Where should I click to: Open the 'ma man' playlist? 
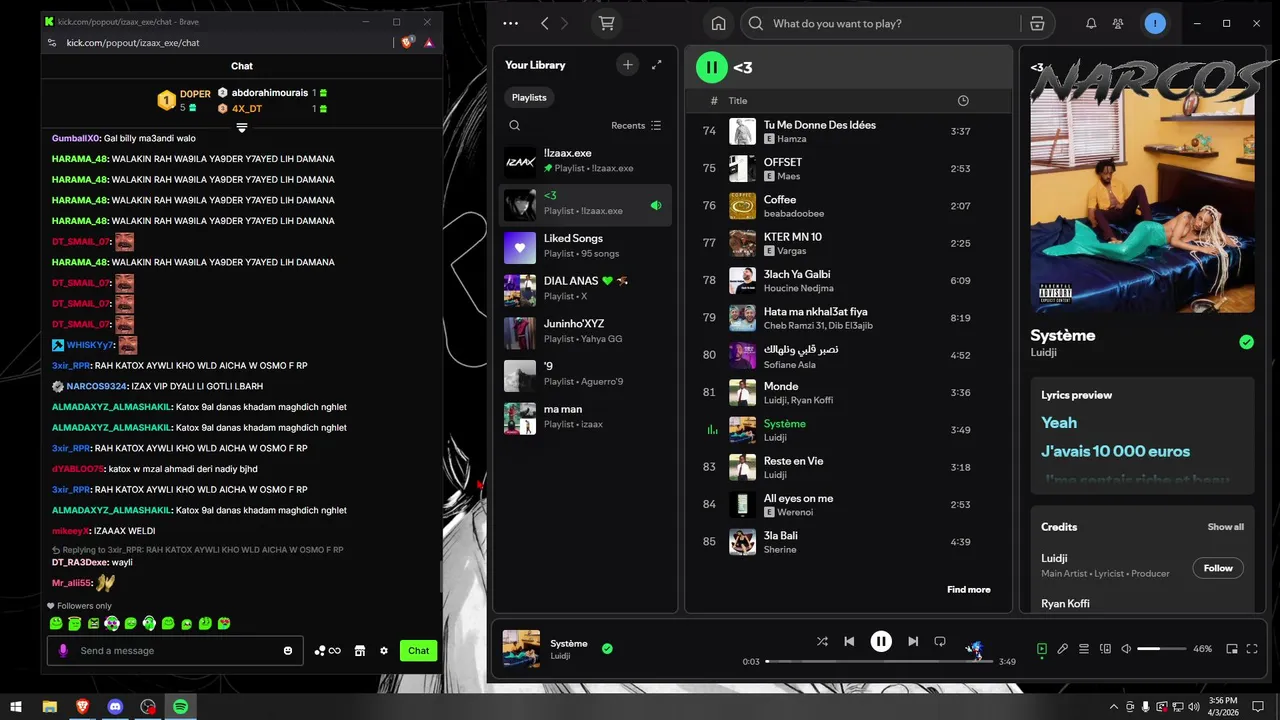(585, 417)
